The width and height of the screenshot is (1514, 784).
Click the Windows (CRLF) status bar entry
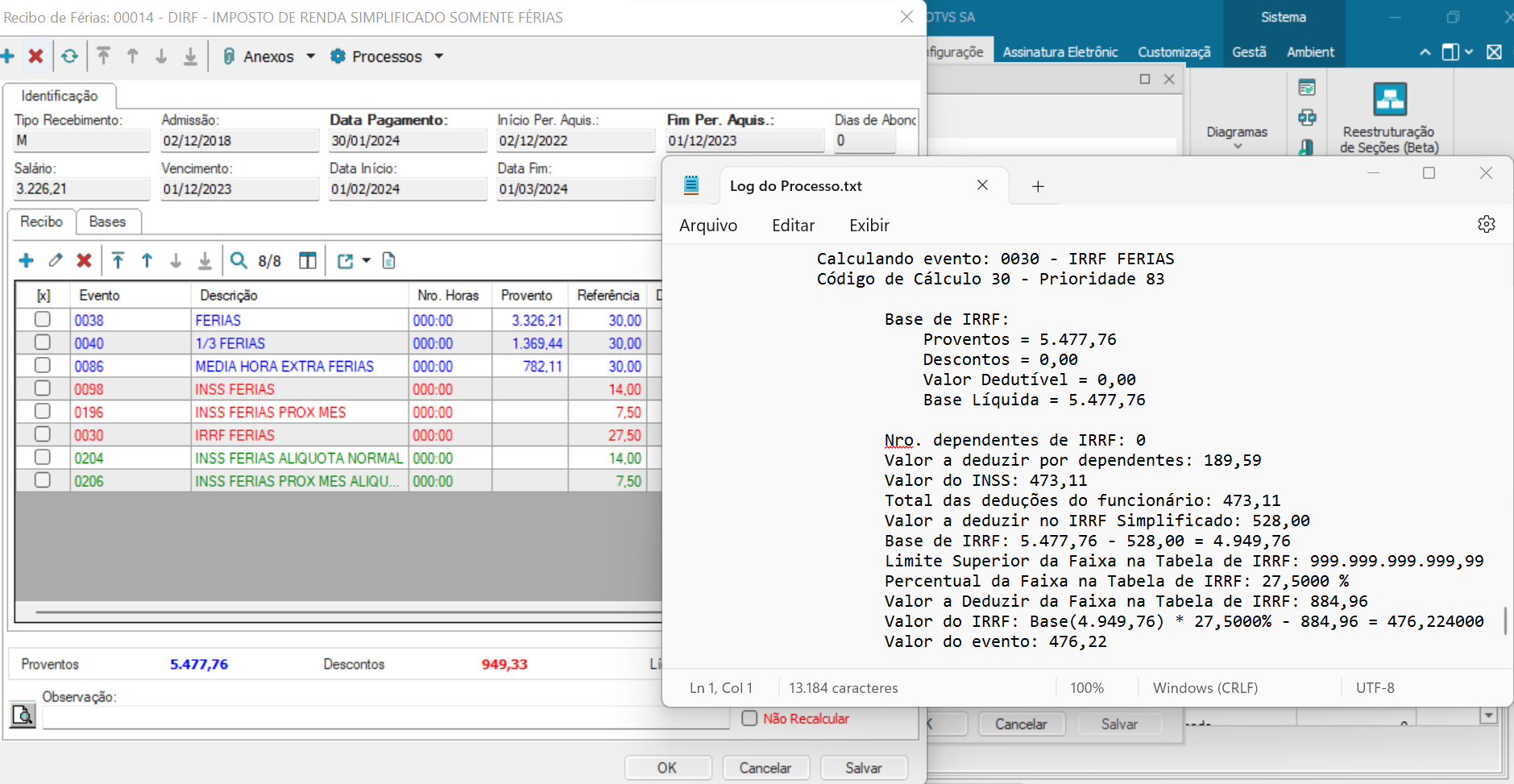[x=1205, y=687]
